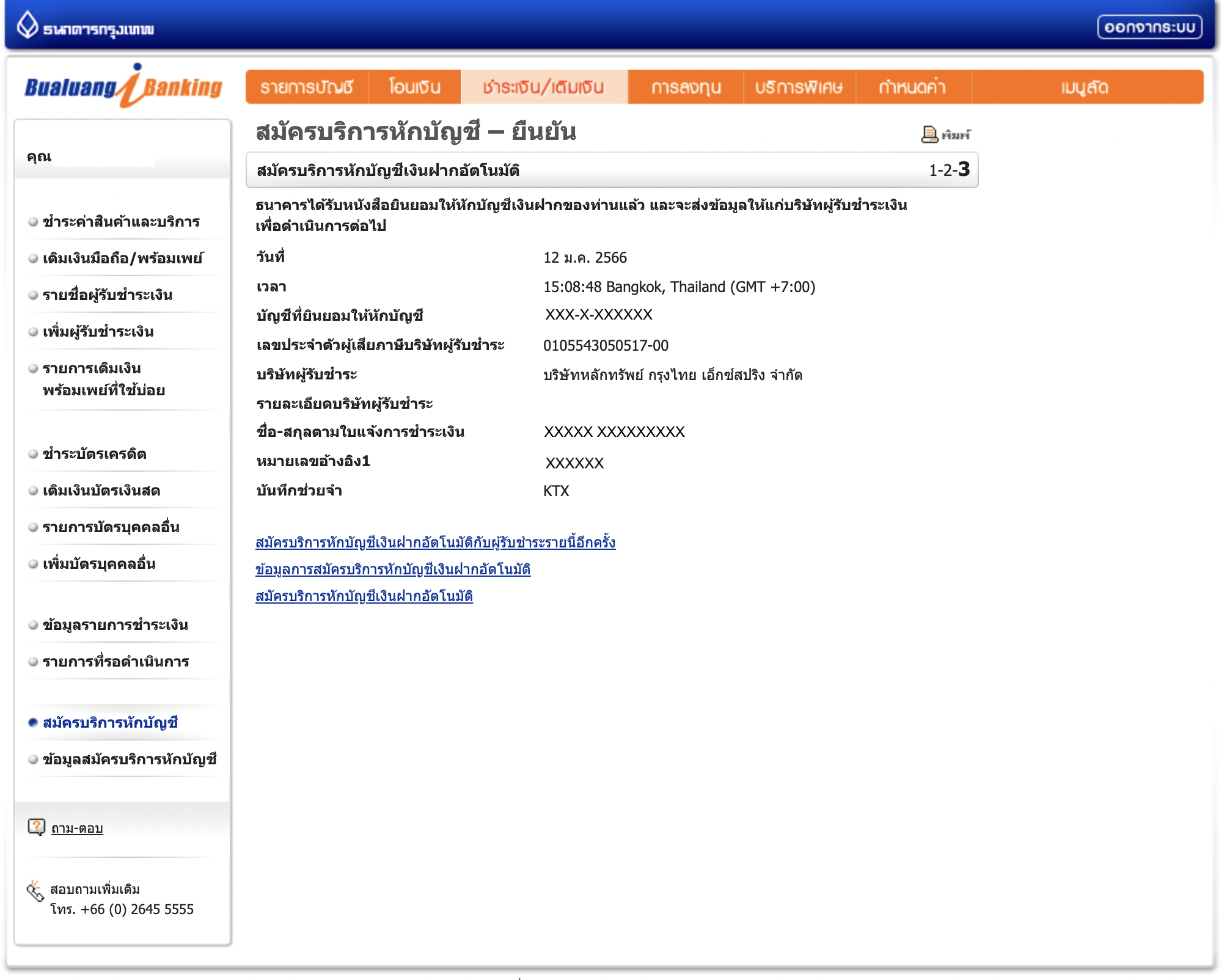The width and height of the screenshot is (1227, 980).
Task: Click link ข้อมูลการสมัครบริการหักบัญชีเงินฝากอัตโนมัติ
Action: point(392,569)
